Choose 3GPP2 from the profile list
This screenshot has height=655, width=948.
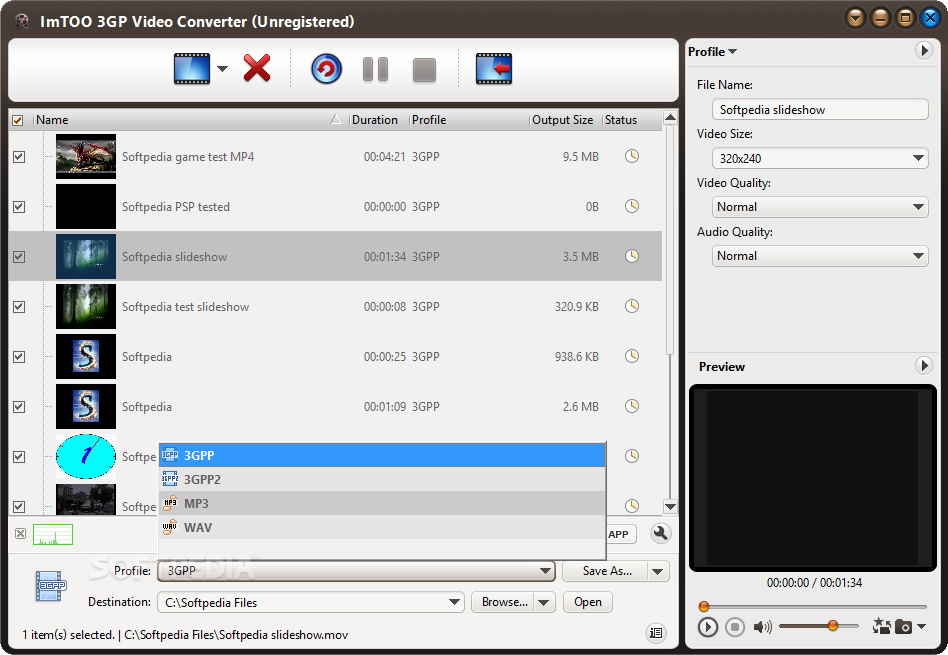click(382, 479)
